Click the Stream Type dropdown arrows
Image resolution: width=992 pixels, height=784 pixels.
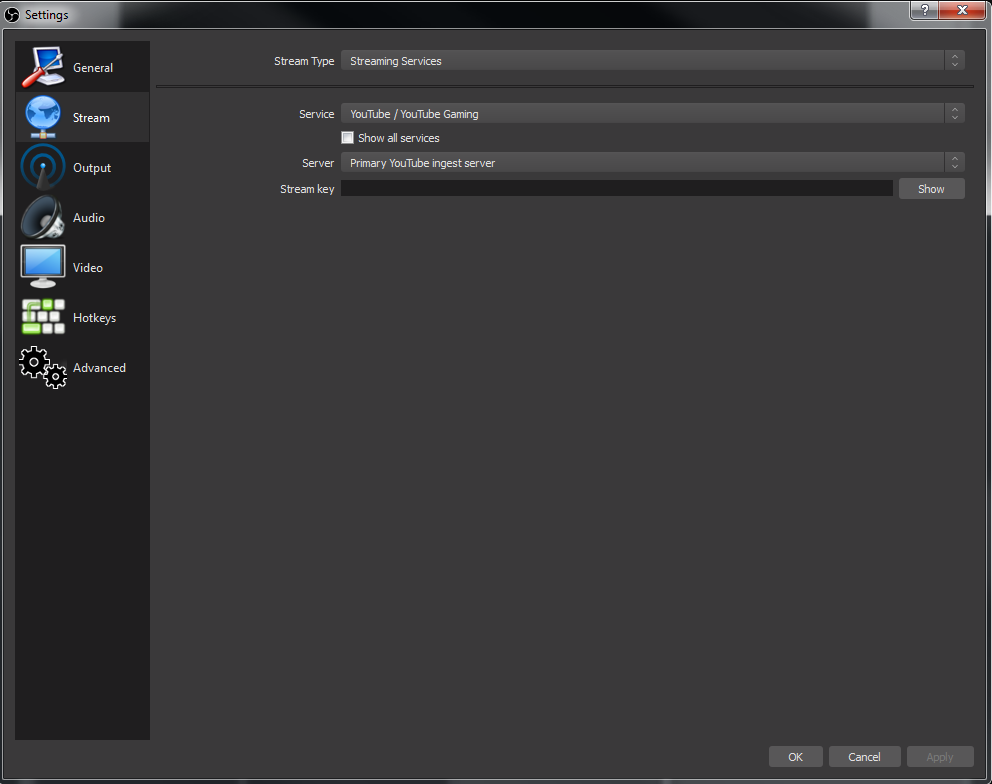click(955, 61)
